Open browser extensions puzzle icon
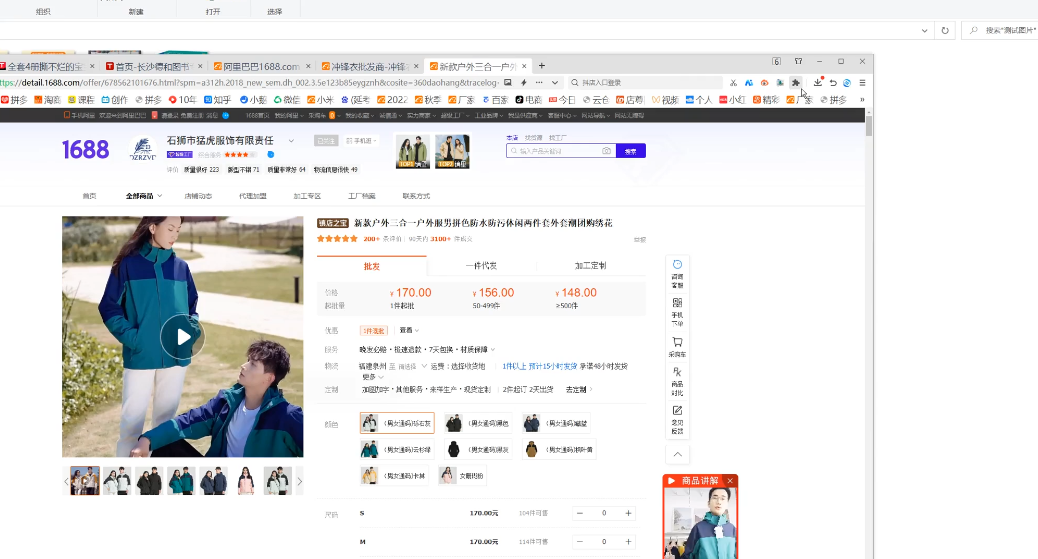The width and height of the screenshot is (1038, 559). click(795, 83)
